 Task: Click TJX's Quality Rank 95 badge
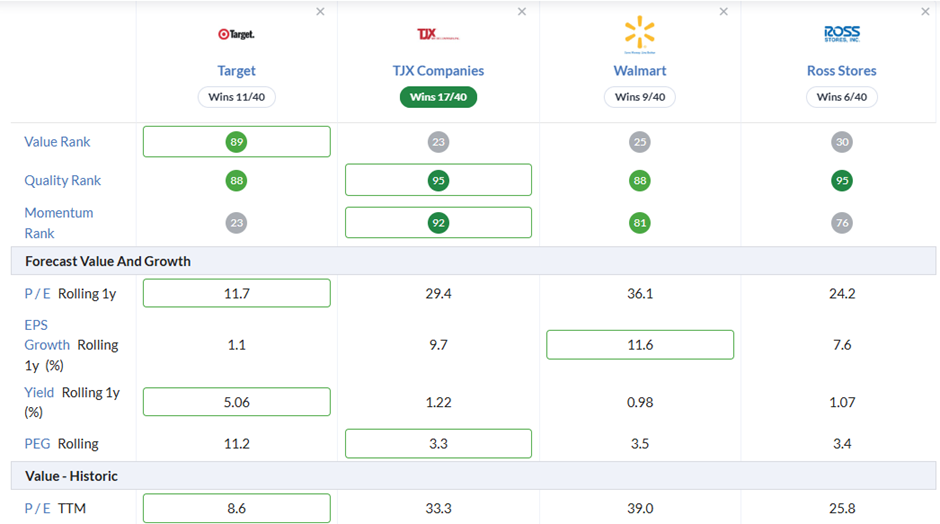click(x=438, y=180)
